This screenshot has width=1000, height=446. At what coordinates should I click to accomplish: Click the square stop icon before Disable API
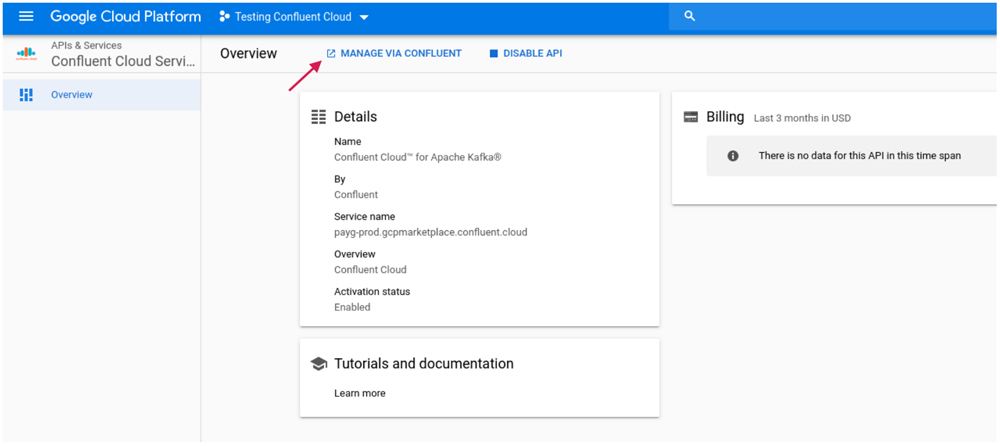(x=493, y=54)
